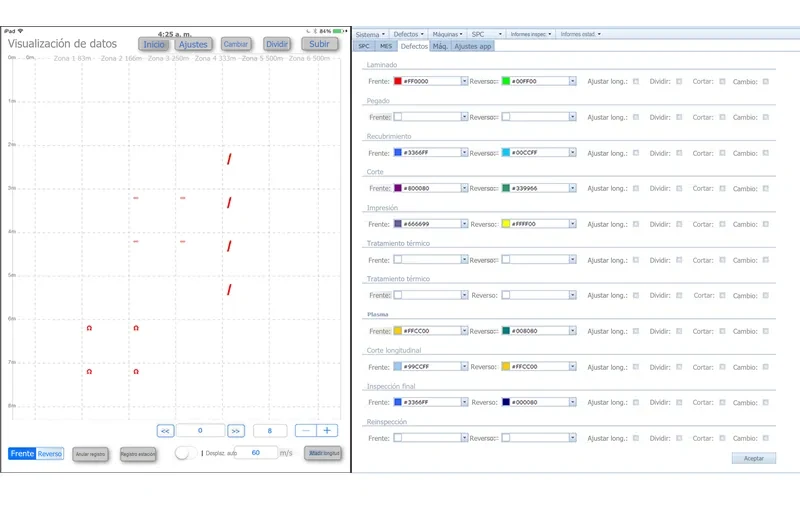The image size is (800, 510).
Task: Go to next page with >> button
Action: [x=236, y=431]
